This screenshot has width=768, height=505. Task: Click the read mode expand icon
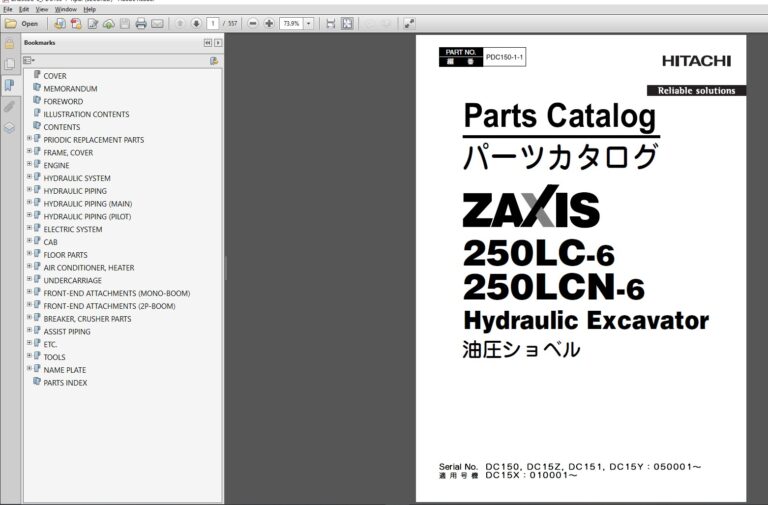pos(409,23)
